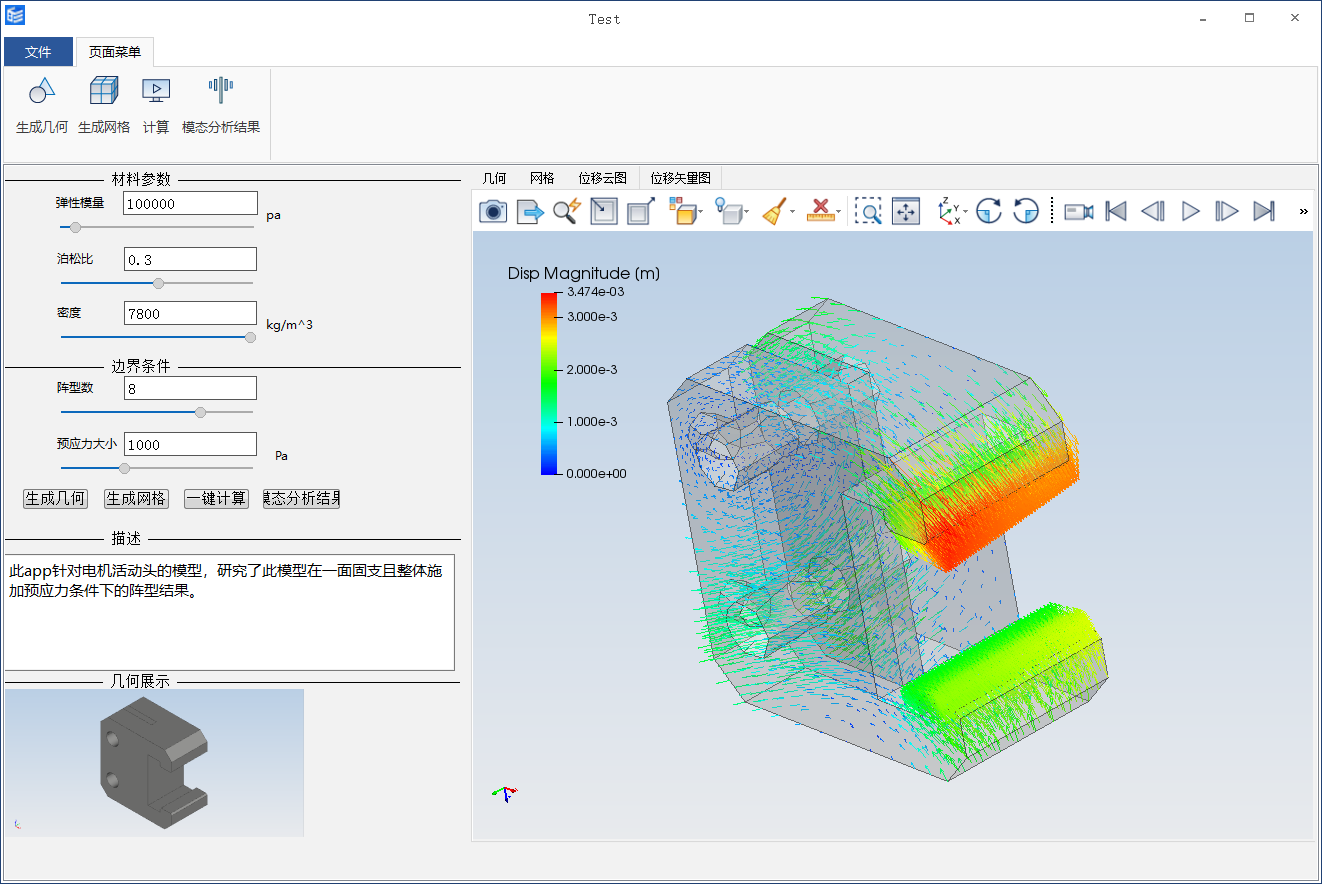This screenshot has width=1322, height=884.
Task: Open dropdown arrow beside light bulb cube icon
Action: coord(747,212)
